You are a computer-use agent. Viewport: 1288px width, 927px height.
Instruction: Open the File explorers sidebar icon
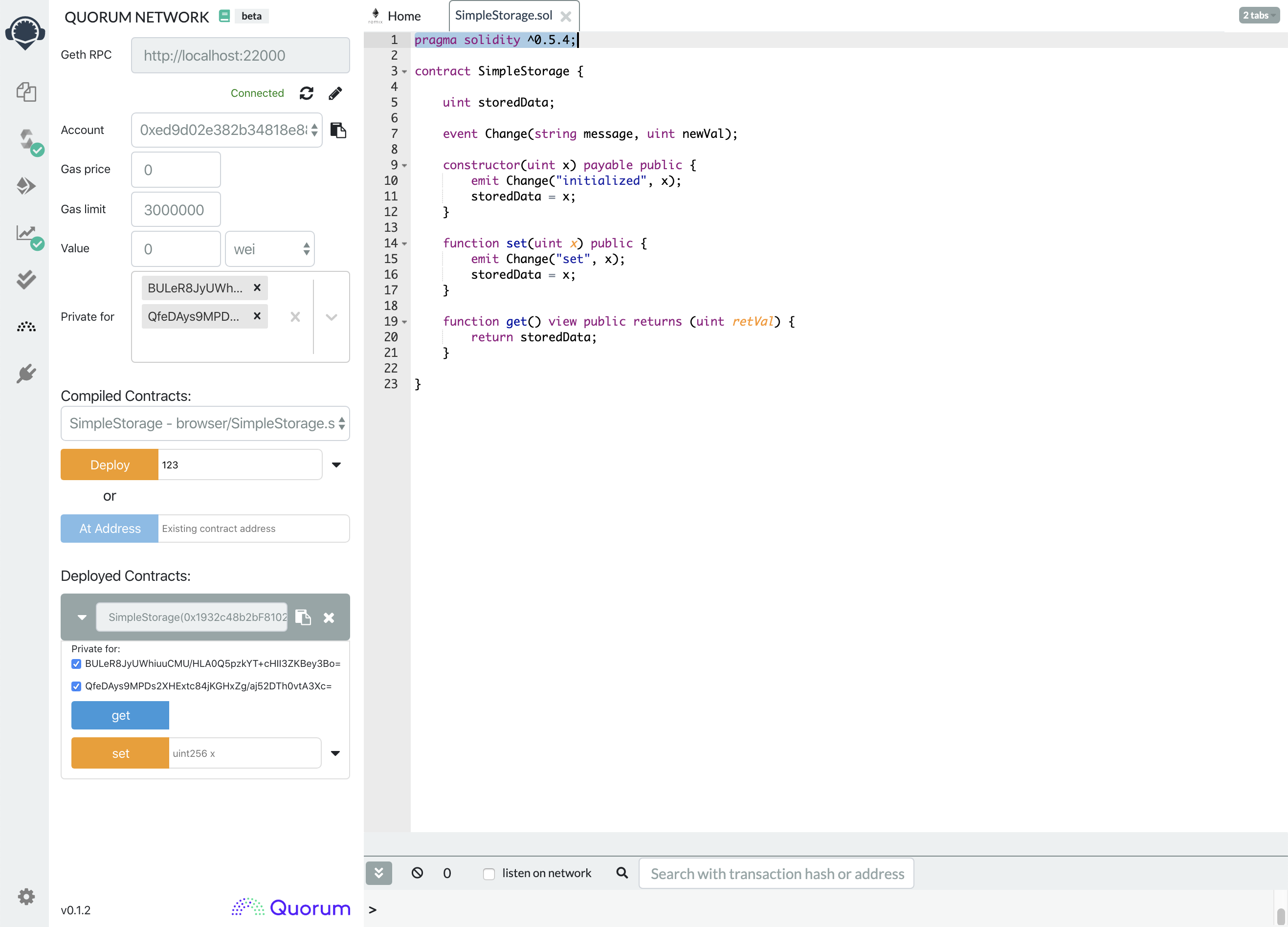(26, 91)
